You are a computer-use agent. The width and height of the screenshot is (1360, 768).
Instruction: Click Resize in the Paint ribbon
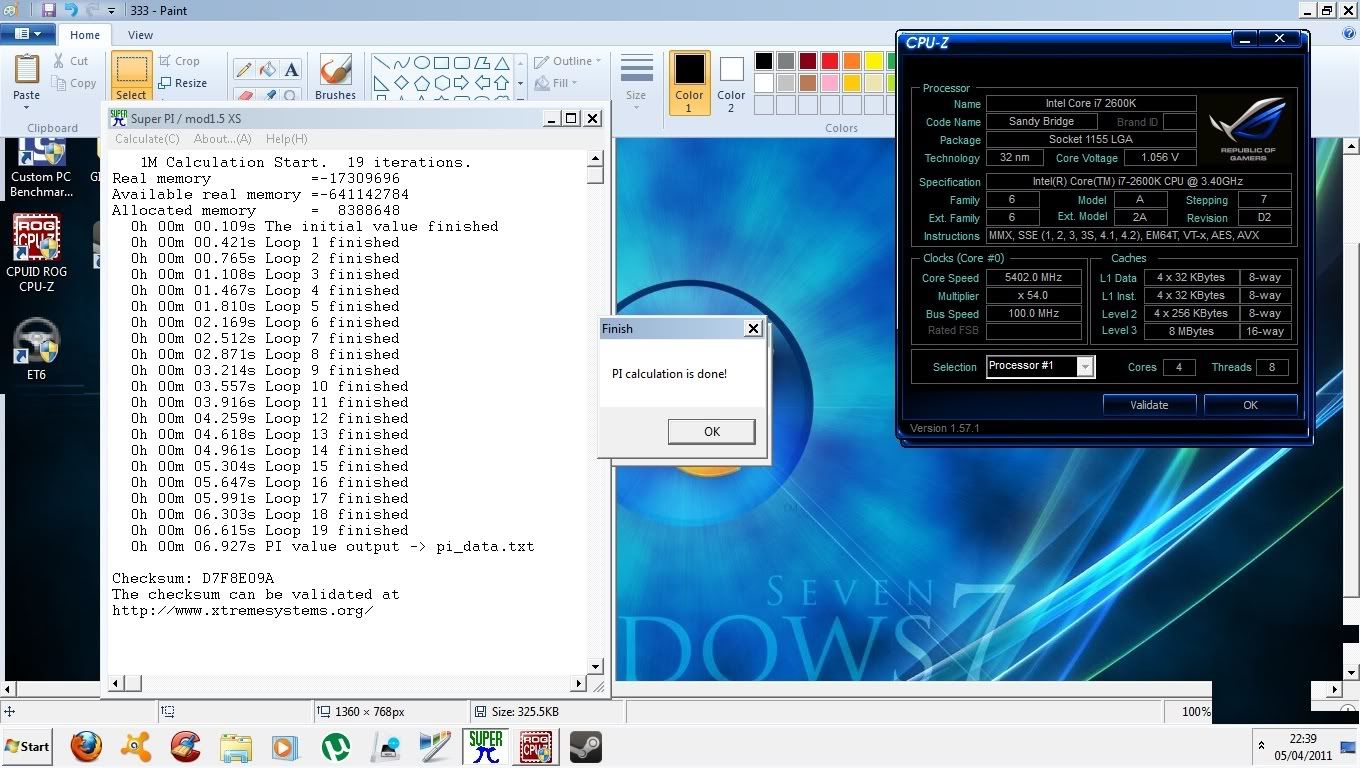point(182,83)
